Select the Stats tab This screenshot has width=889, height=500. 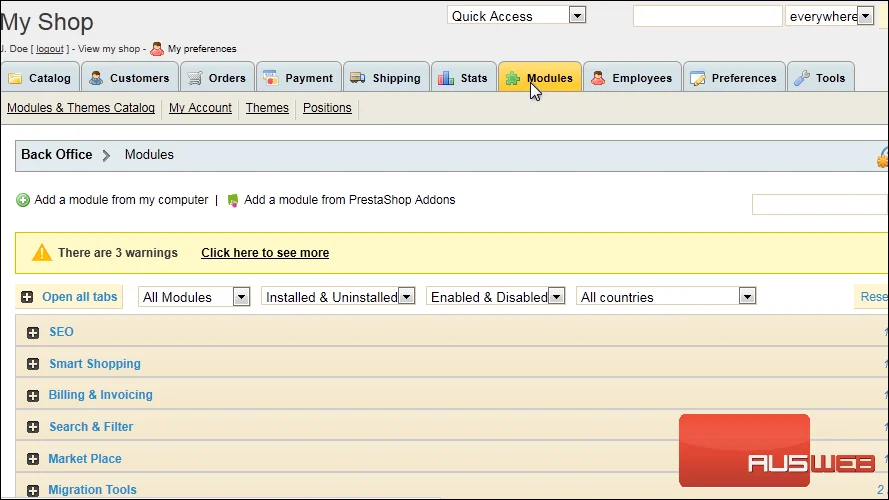click(x=464, y=77)
